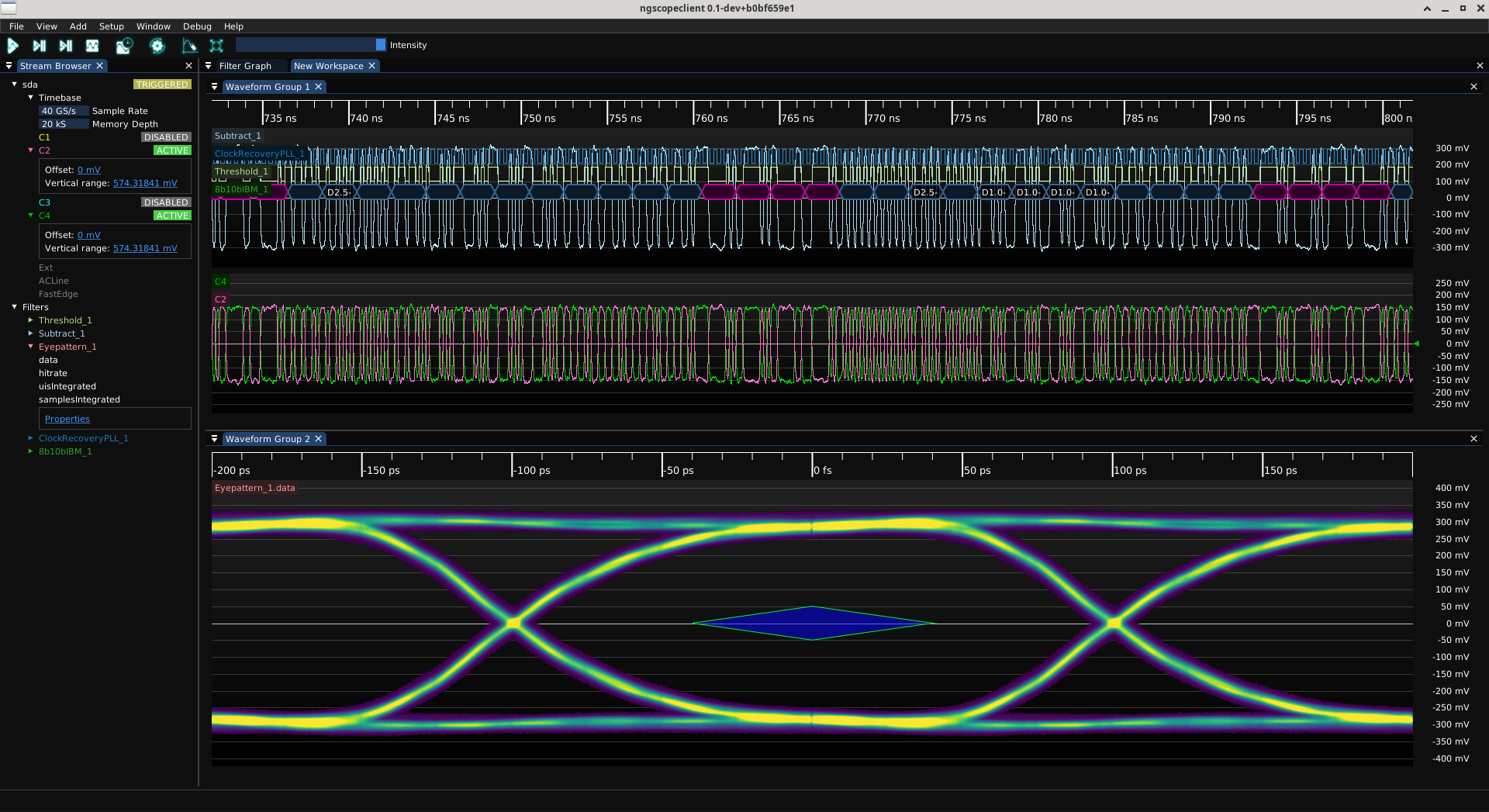Open the Eyepattern_1 Properties link

click(x=67, y=419)
